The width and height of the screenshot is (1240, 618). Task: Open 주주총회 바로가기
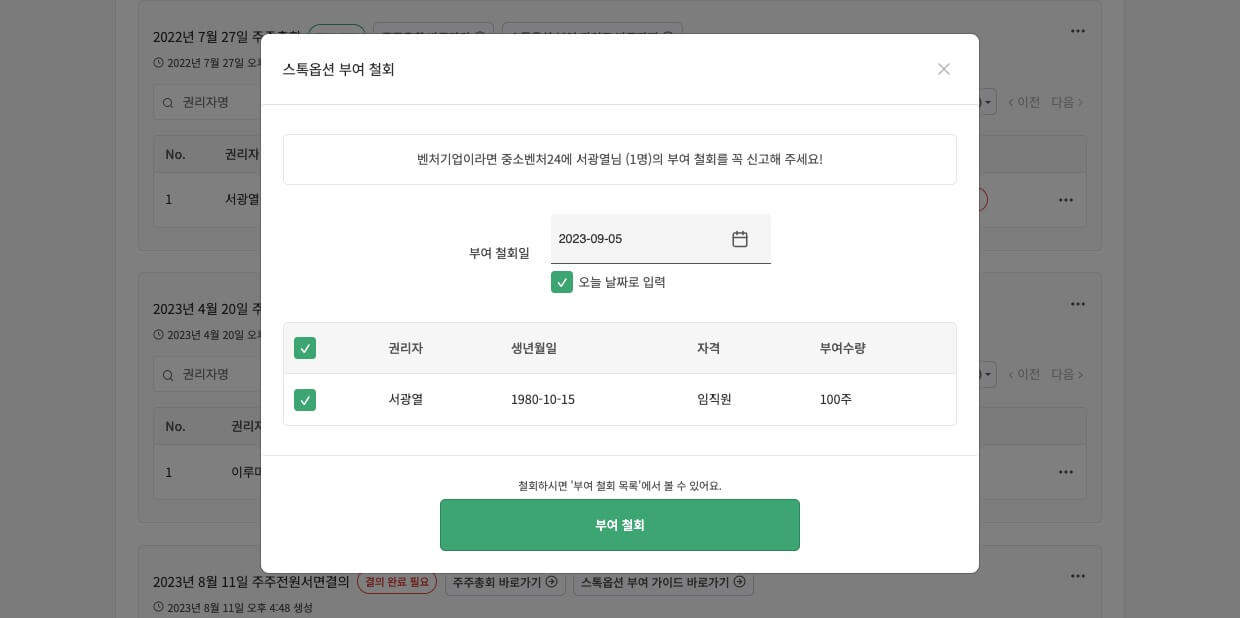(x=498, y=581)
